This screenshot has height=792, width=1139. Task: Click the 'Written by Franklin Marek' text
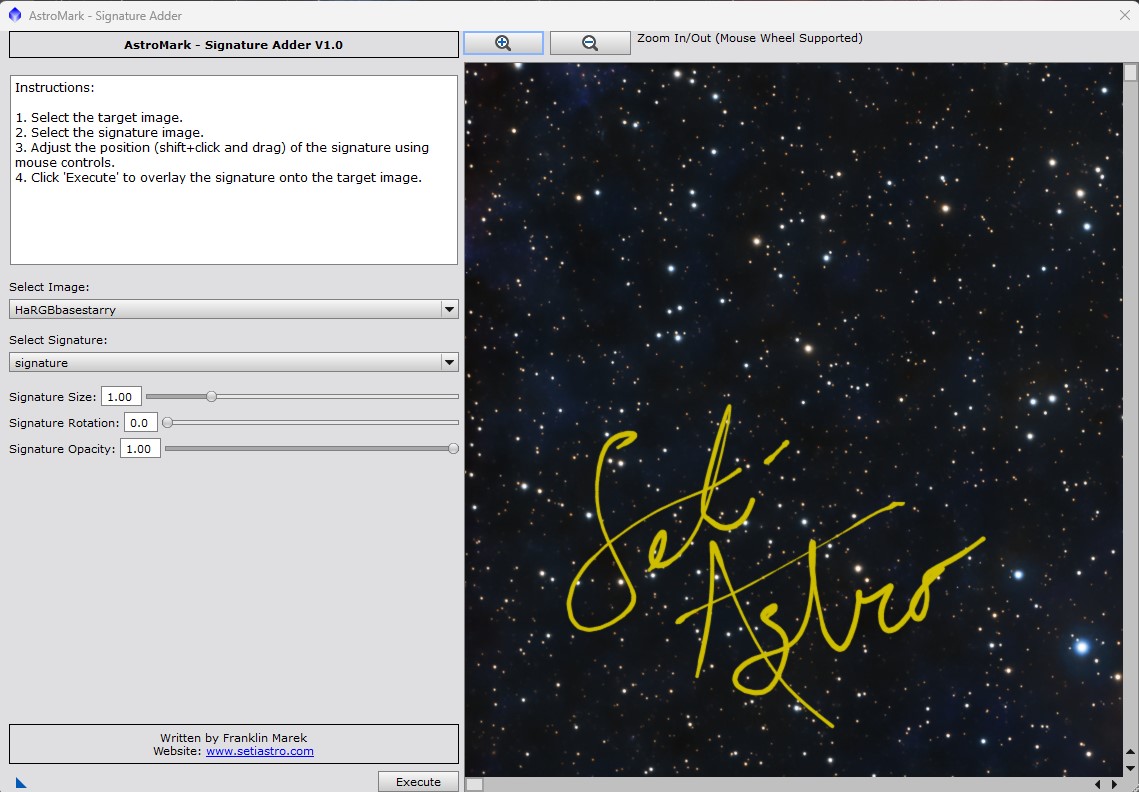coord(234,738)
